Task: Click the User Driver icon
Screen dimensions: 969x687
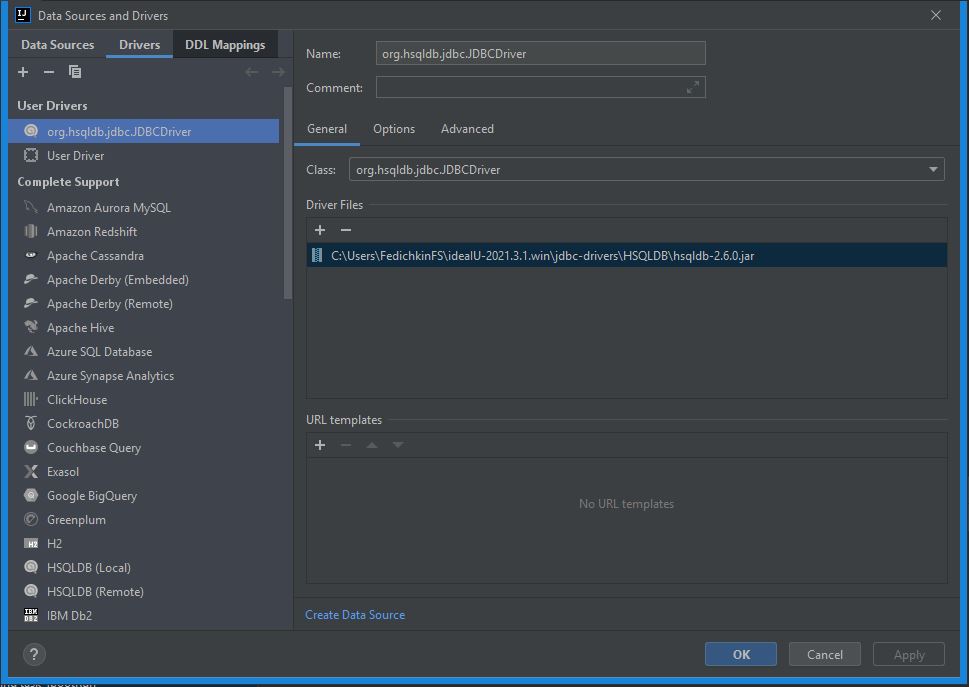Action: point(31,155)
